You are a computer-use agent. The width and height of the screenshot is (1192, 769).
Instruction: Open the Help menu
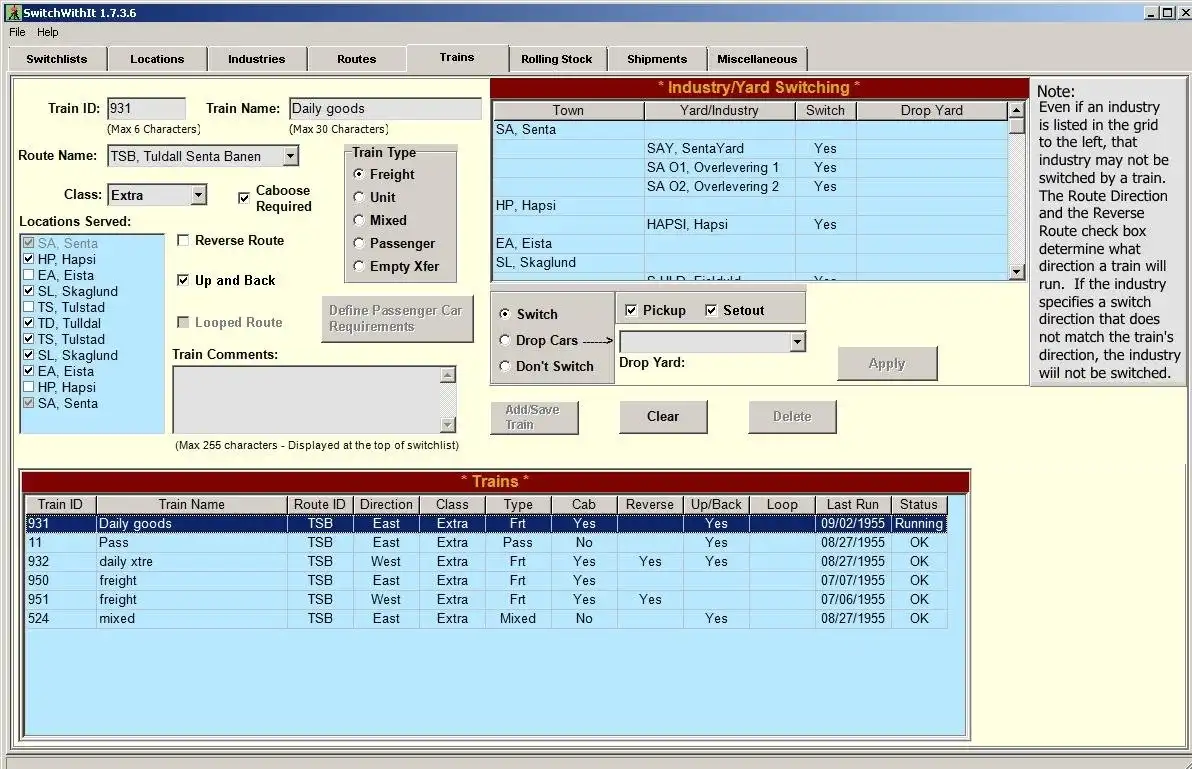(47, 31)
